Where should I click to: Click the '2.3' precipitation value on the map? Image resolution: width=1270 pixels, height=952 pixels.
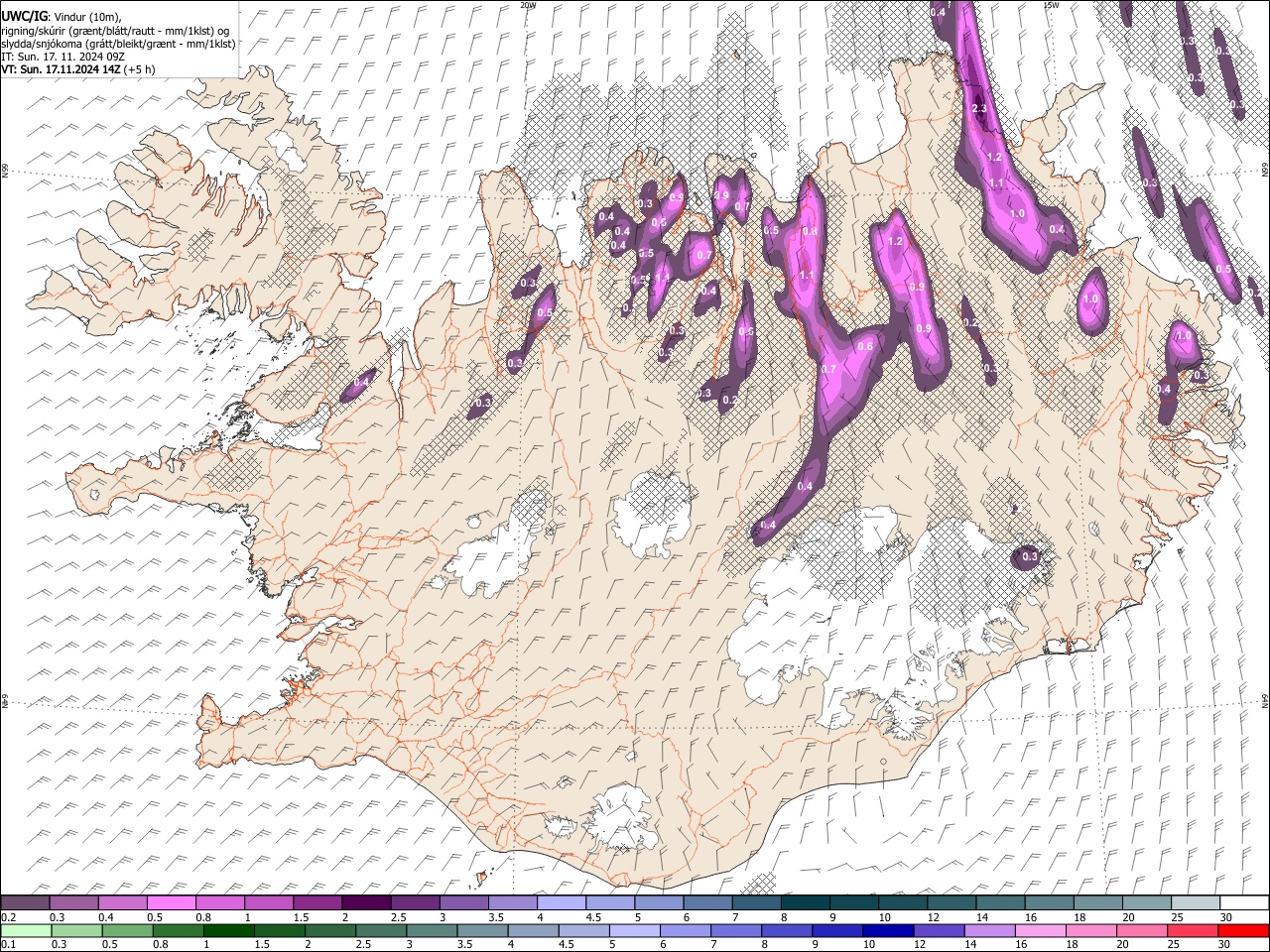pos(981,108)
